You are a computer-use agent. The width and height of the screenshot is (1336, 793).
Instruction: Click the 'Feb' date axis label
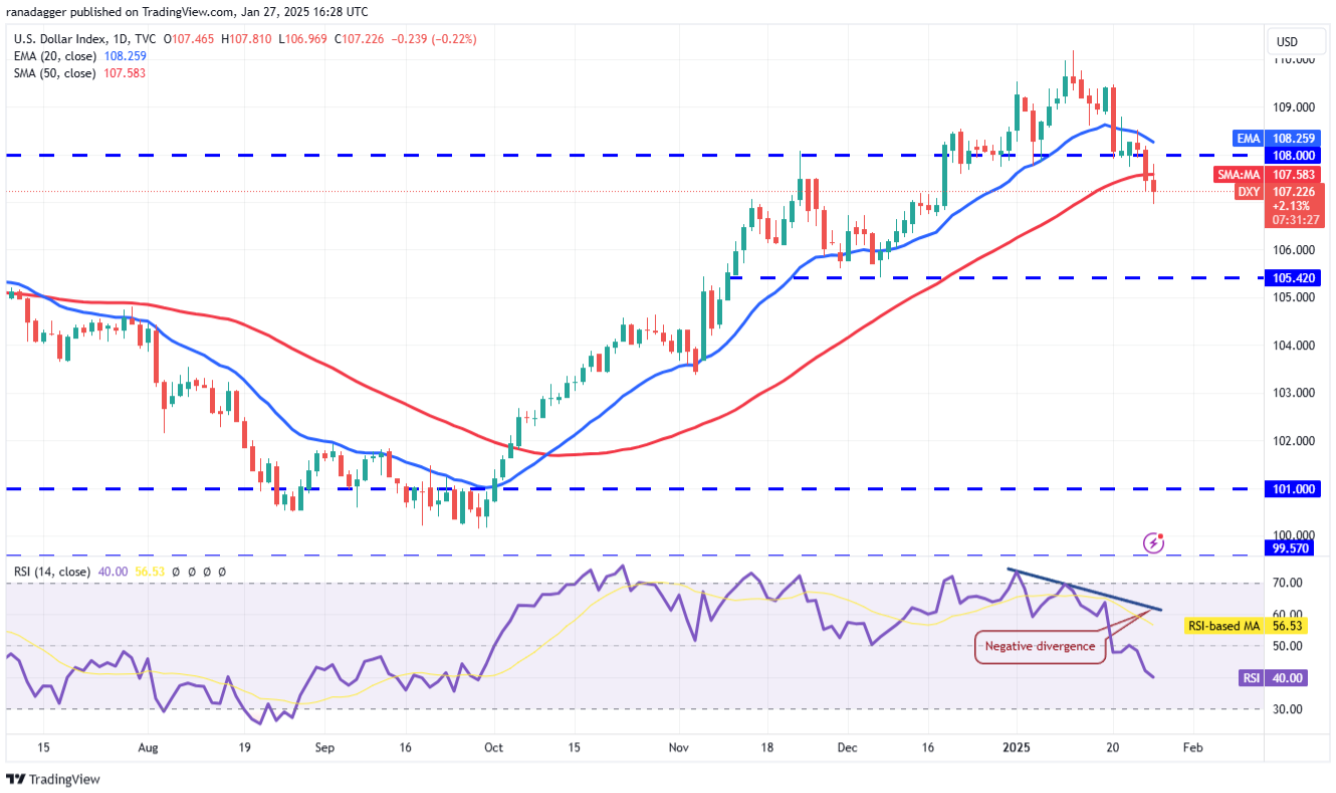pos(1191,747)
